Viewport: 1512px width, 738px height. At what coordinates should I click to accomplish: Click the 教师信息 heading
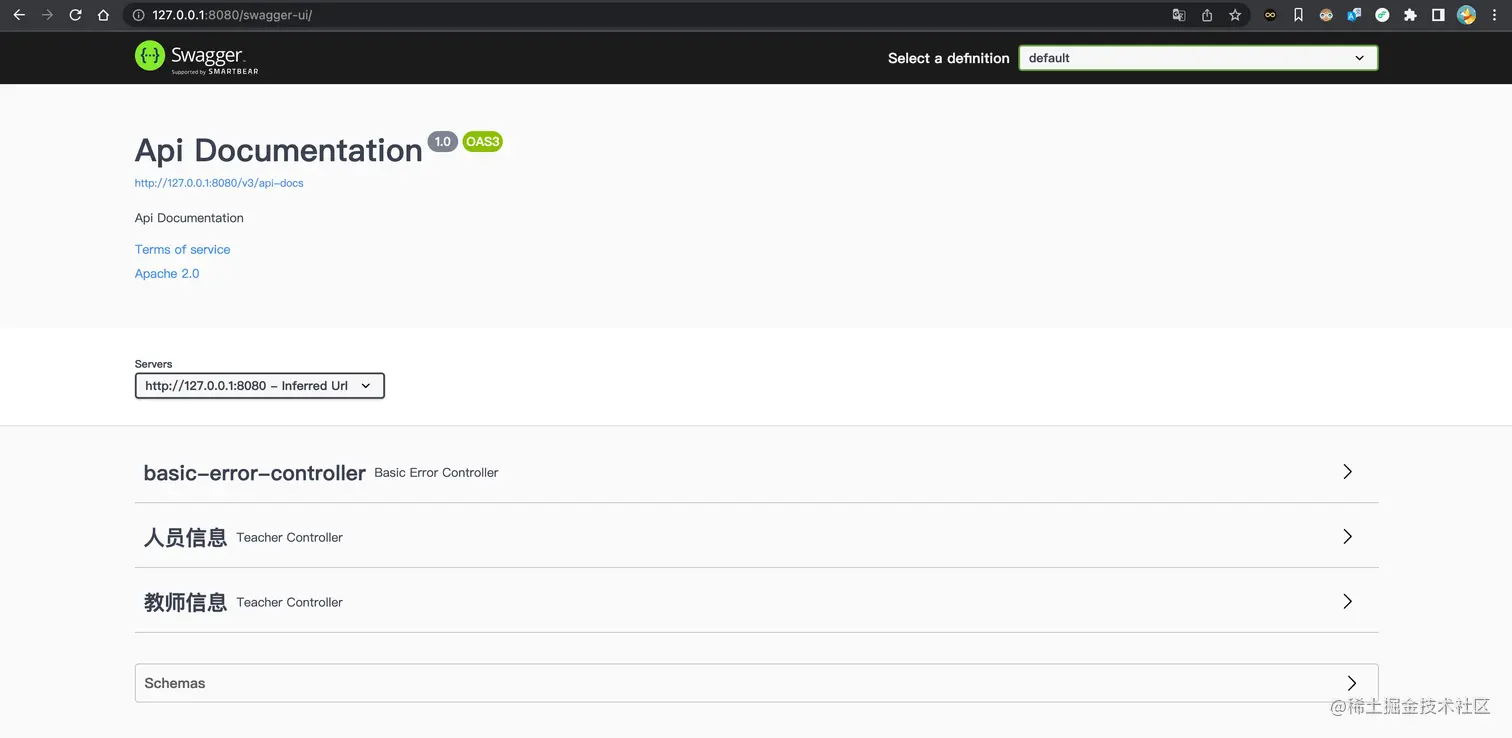185,603
